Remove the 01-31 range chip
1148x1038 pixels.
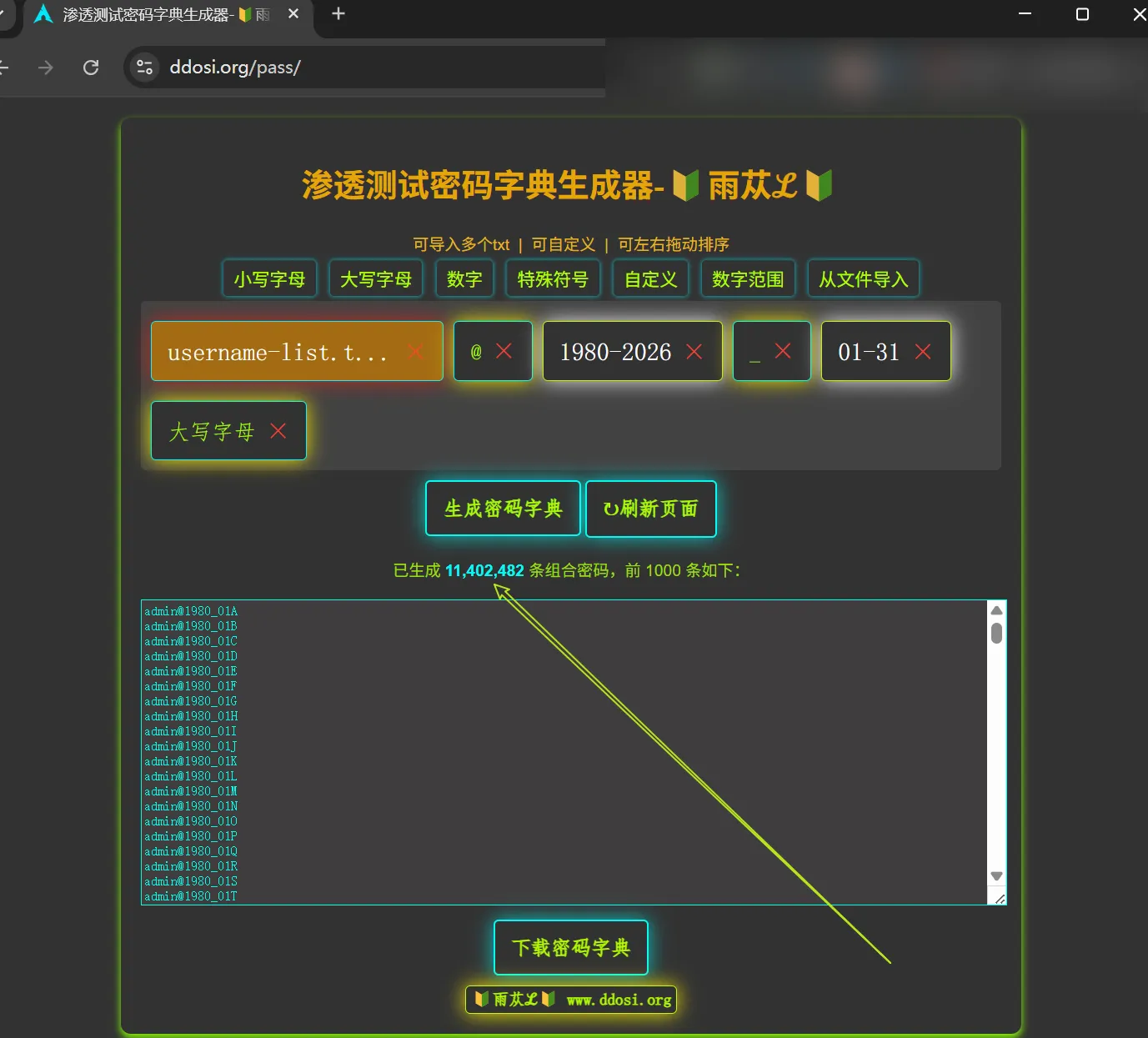(x=923, y=352)
